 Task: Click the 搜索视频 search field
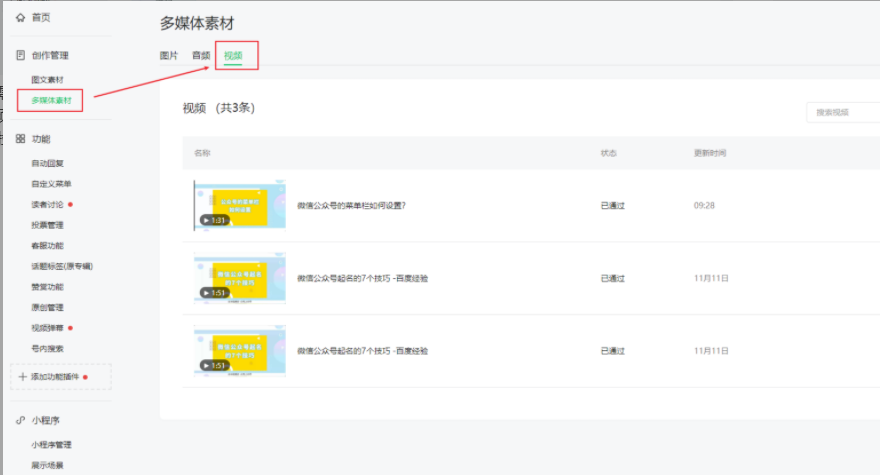[842, 112]
